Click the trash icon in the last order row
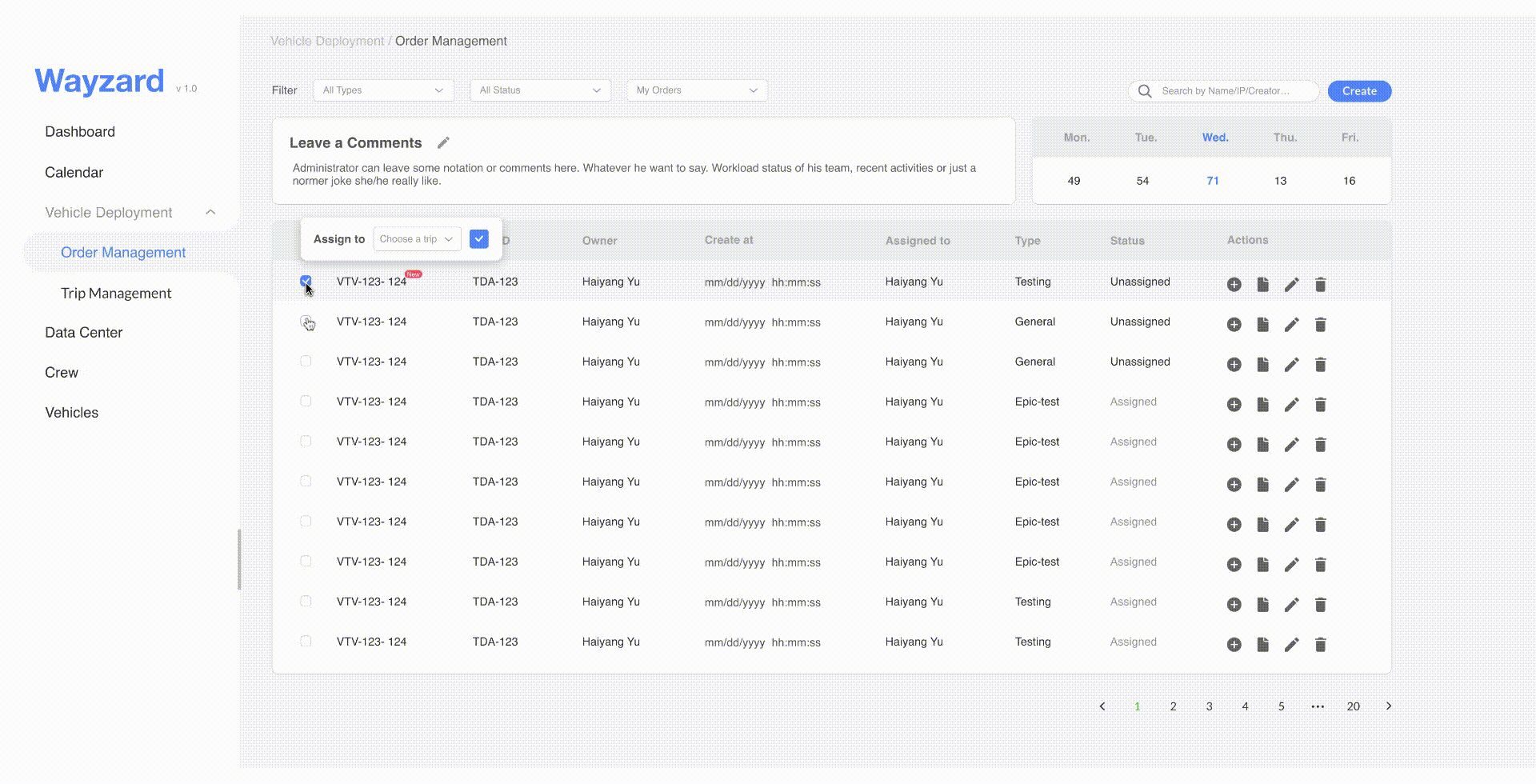This screenshot has height=784, width=1536. point(1321,644)
